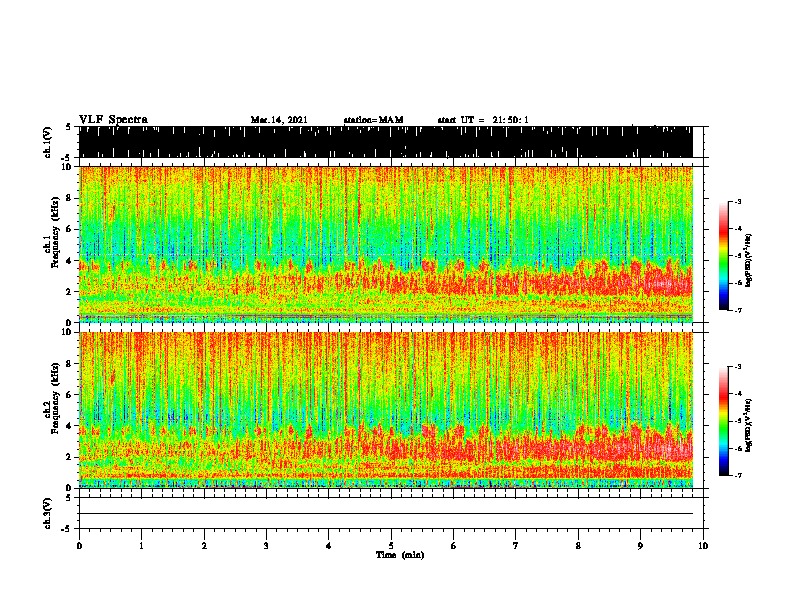Click time axis tick label "0"

[x=79, y=546]
